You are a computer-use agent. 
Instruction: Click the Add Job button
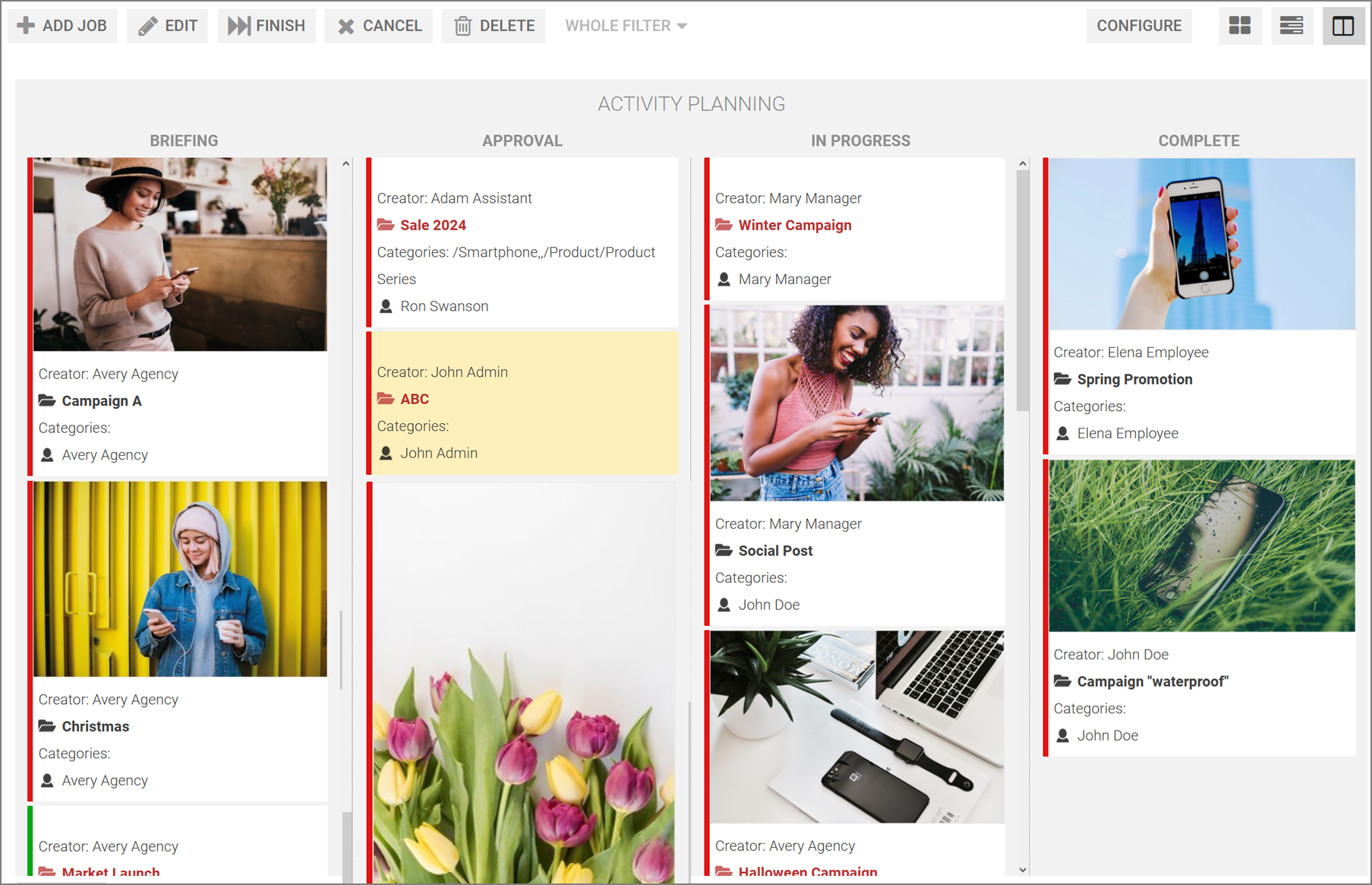tap(62, 26)
